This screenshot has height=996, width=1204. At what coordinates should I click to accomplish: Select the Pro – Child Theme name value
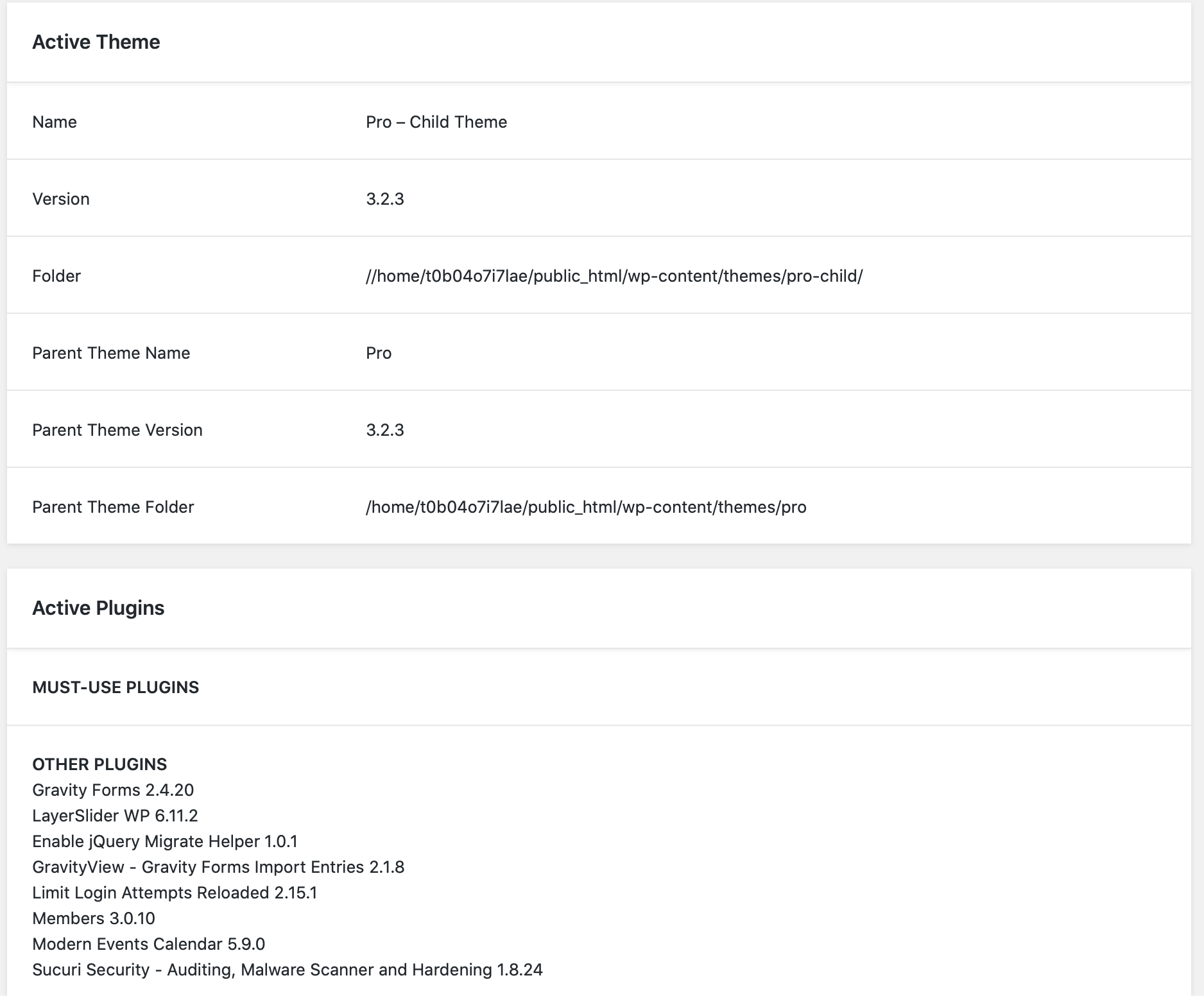click(x=436, y=122)
